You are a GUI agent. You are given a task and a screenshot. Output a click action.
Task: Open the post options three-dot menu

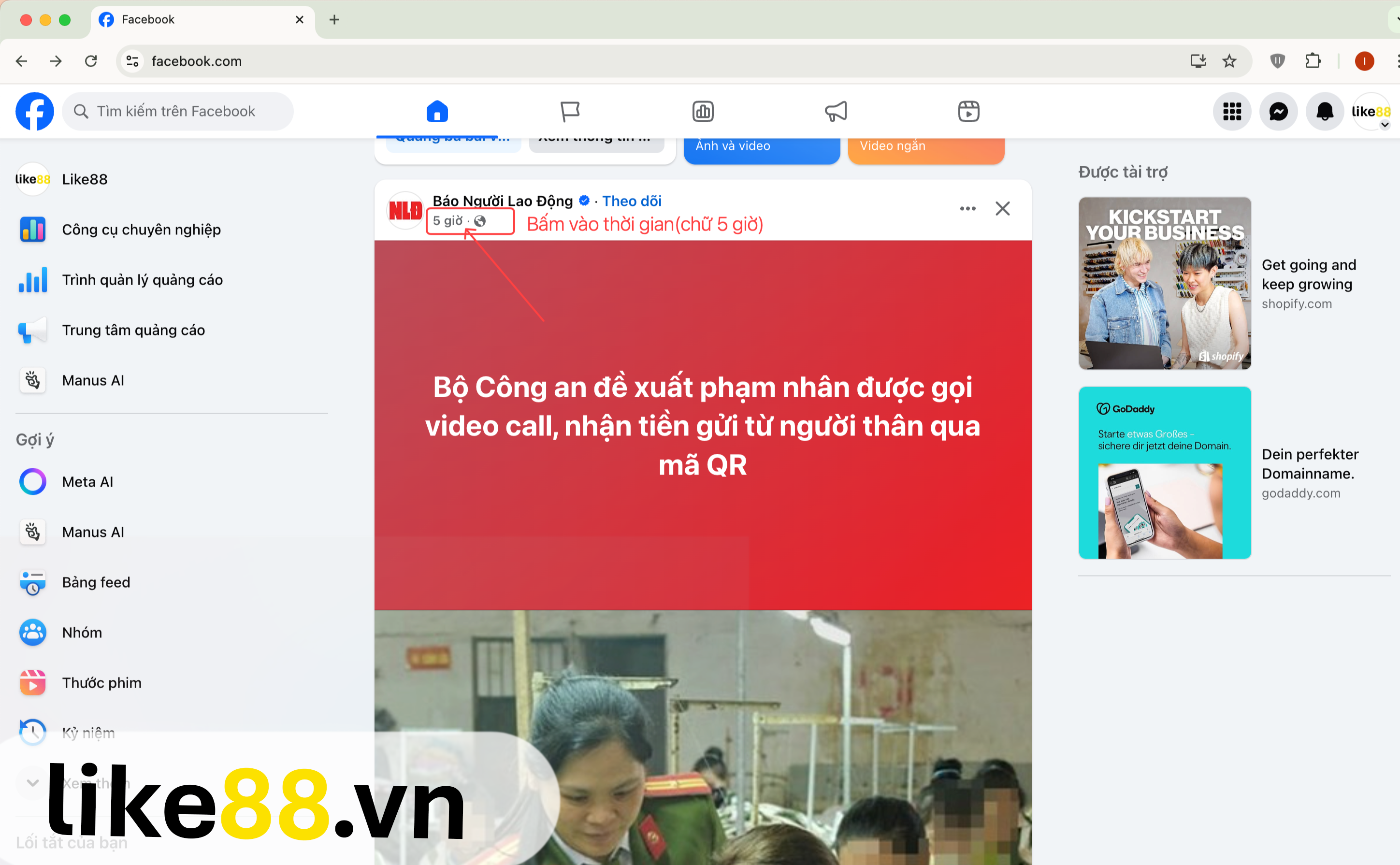pos(967,208)
